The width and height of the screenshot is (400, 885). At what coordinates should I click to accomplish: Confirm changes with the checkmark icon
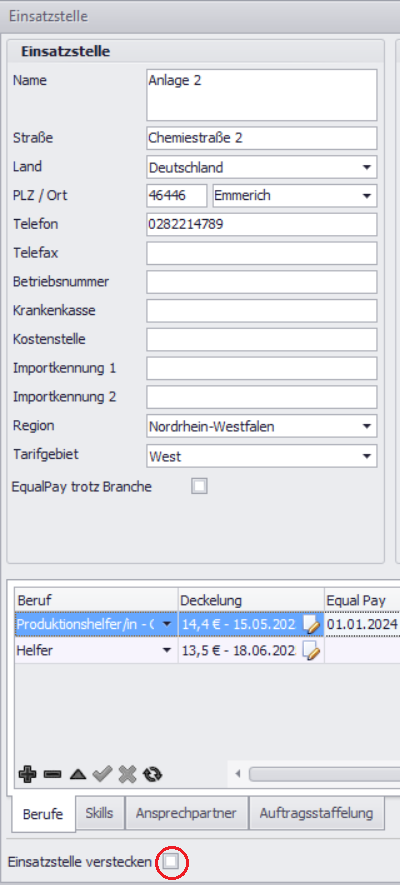(x=102, y=774)
